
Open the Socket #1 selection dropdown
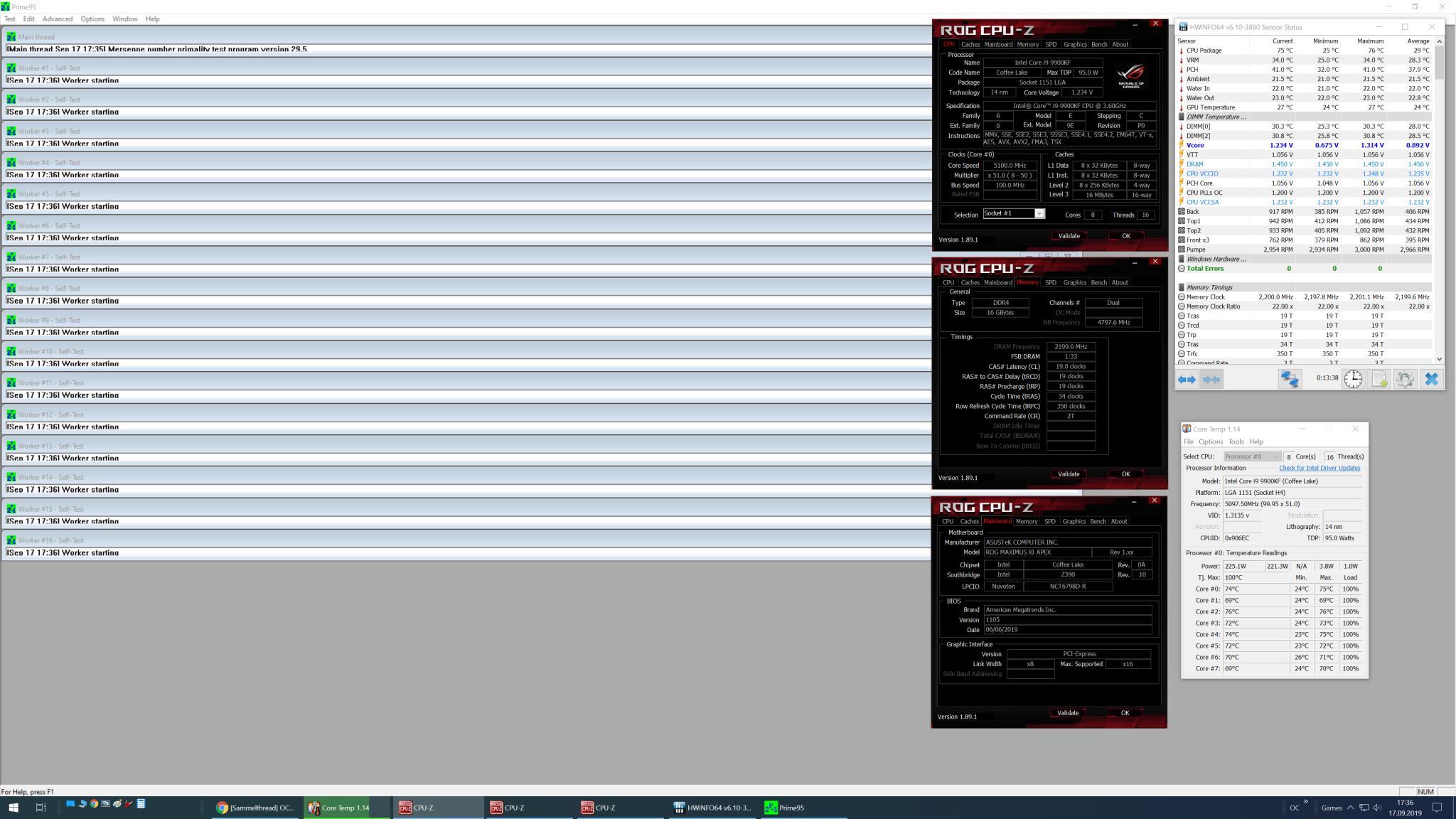(x=1014, y=214)
